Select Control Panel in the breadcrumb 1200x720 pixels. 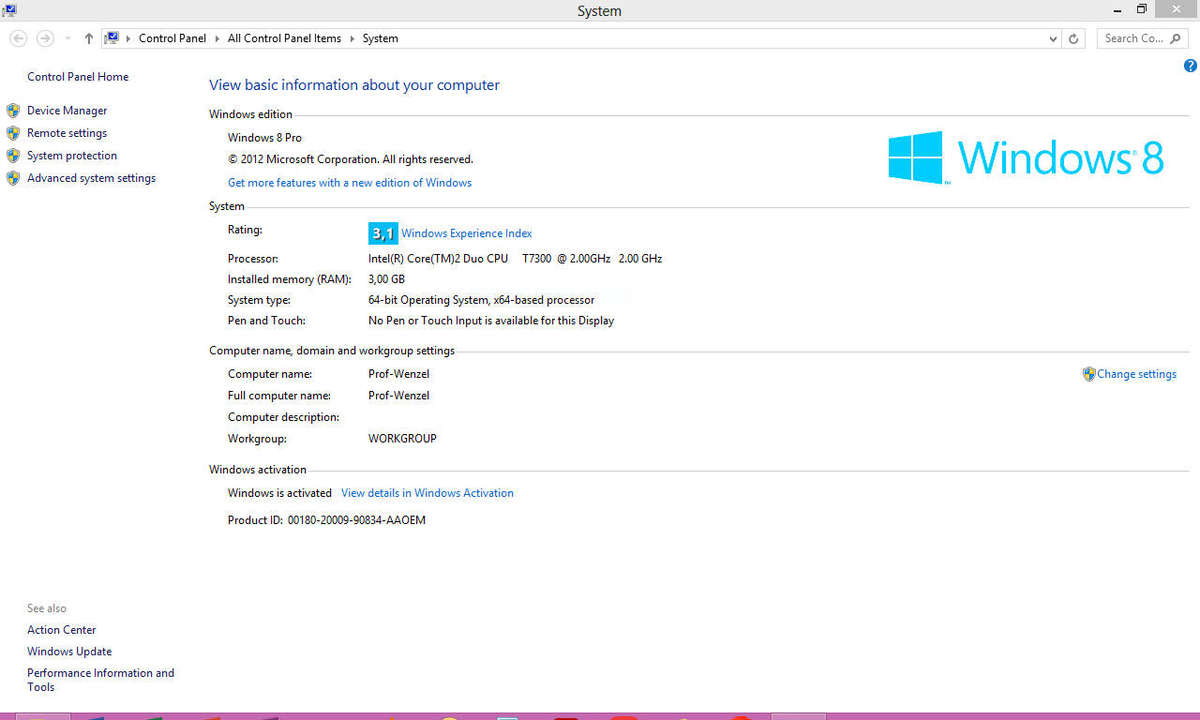172,38
